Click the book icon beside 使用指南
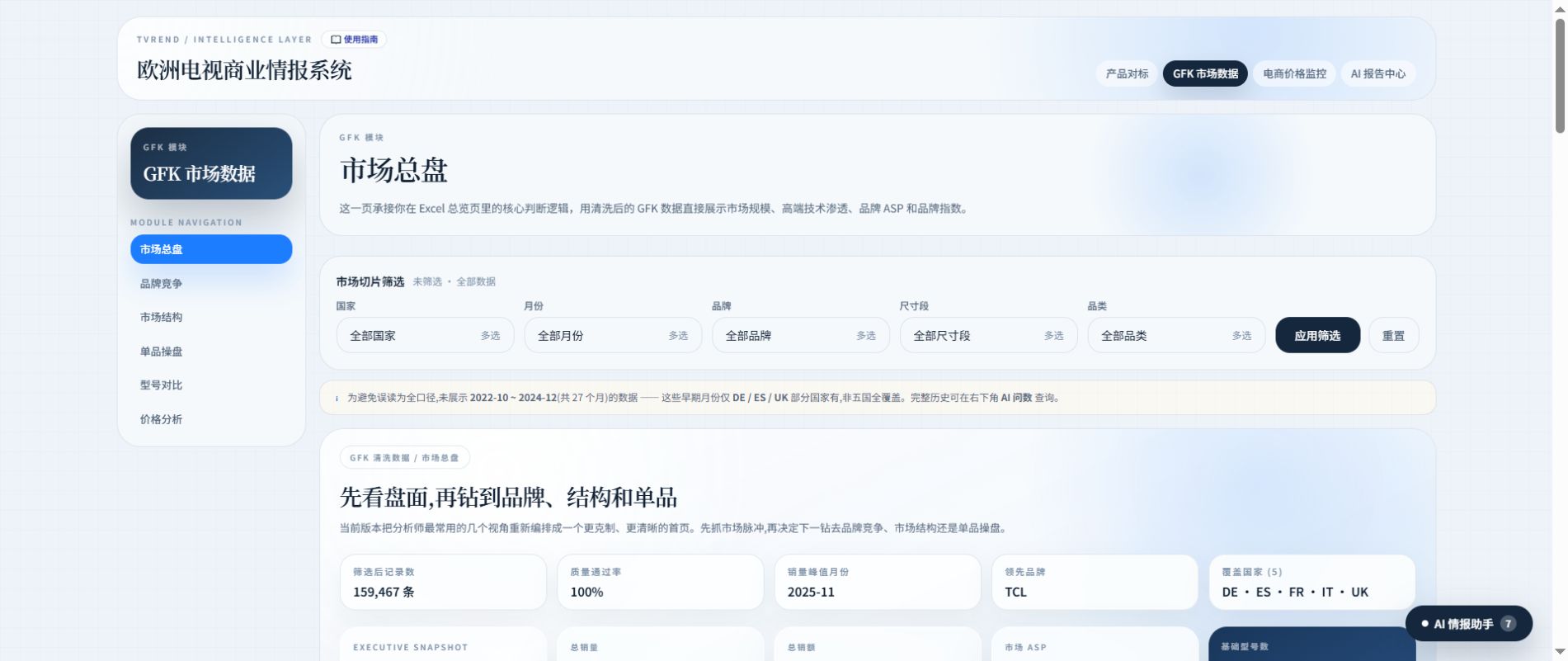This screenshot has width=1568, height=661. (336, 40)
